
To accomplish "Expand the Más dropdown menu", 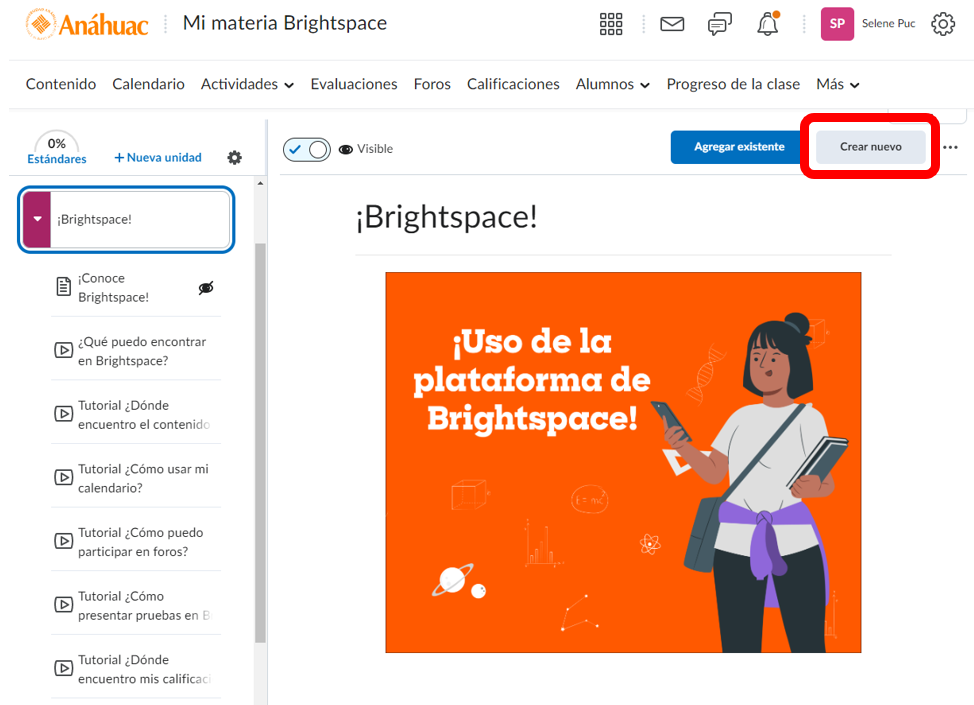I will tap(837, 85).
